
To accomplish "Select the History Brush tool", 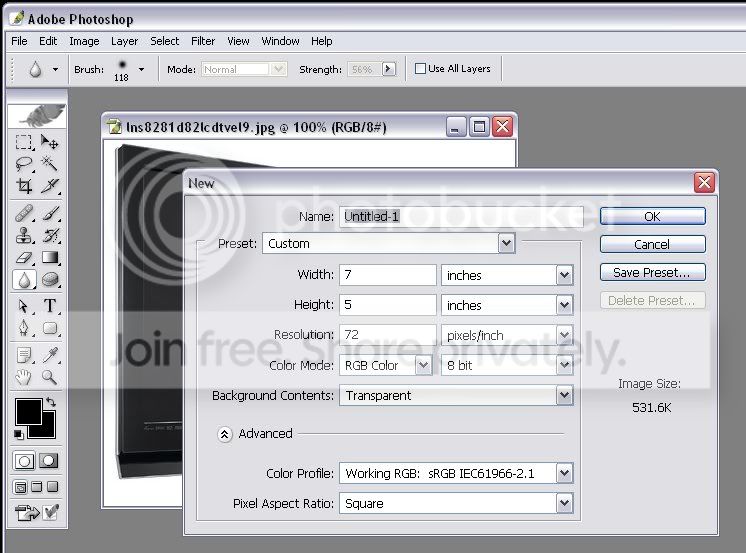I will click(x=49, y=235).
